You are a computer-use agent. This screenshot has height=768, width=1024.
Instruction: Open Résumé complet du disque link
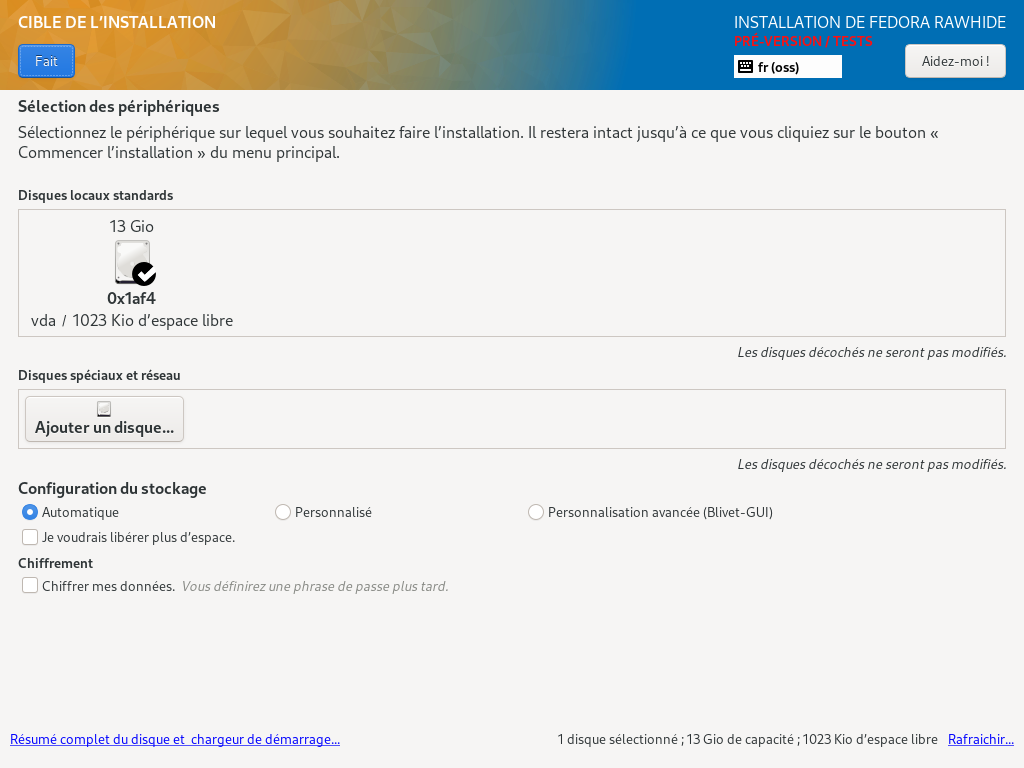[x=175, y=739]
